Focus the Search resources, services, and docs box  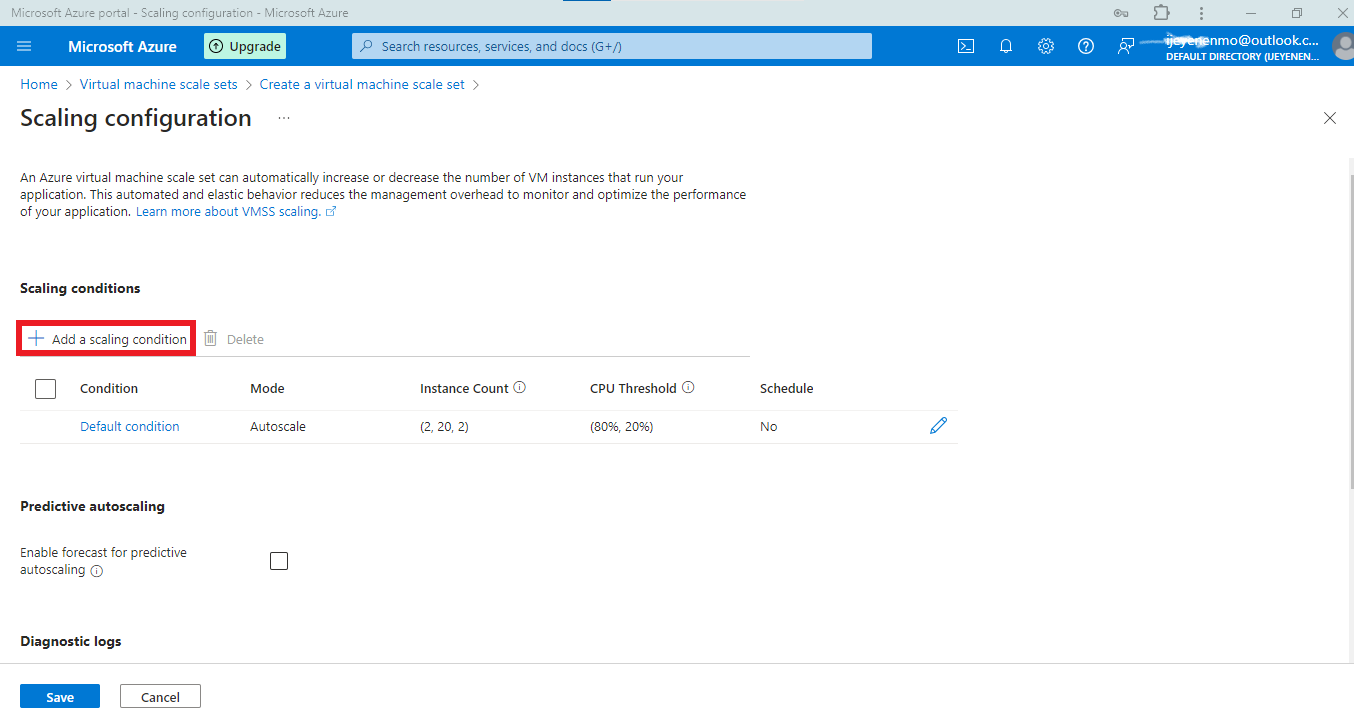[x=612, y=46]
